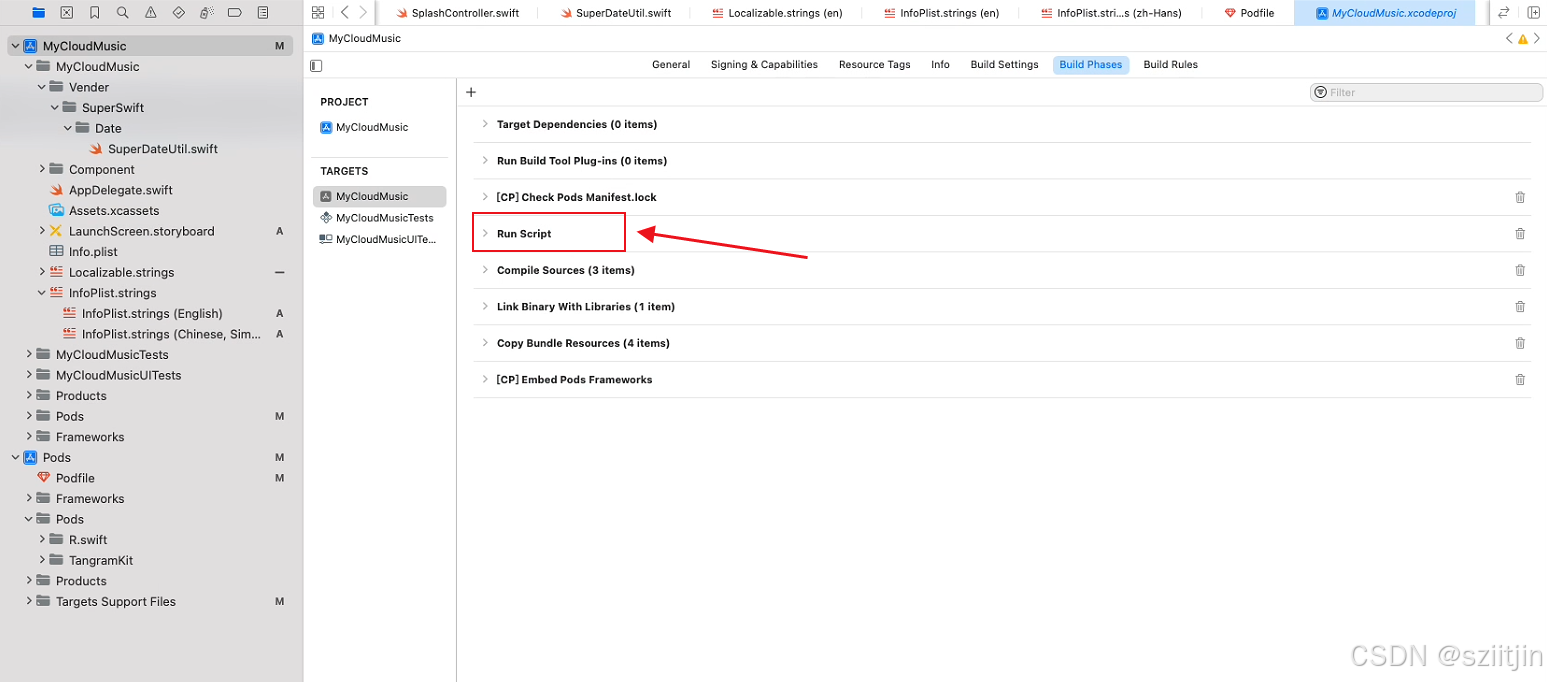Delete the [CP] Check Pods Manifest.lock phase

tap(1520, 197)
